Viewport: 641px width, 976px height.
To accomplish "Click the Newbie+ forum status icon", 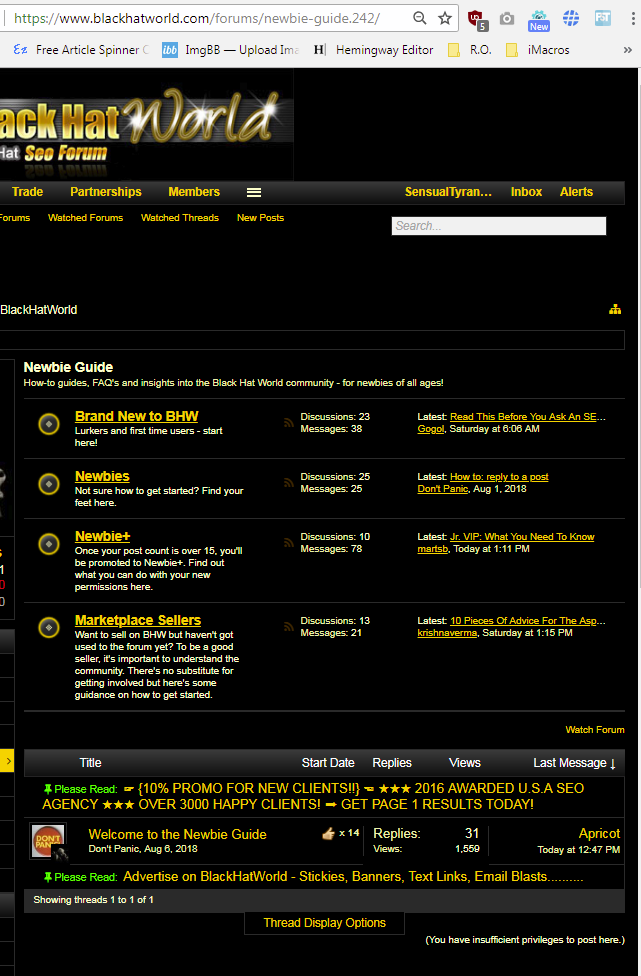I will pos(49,544).
